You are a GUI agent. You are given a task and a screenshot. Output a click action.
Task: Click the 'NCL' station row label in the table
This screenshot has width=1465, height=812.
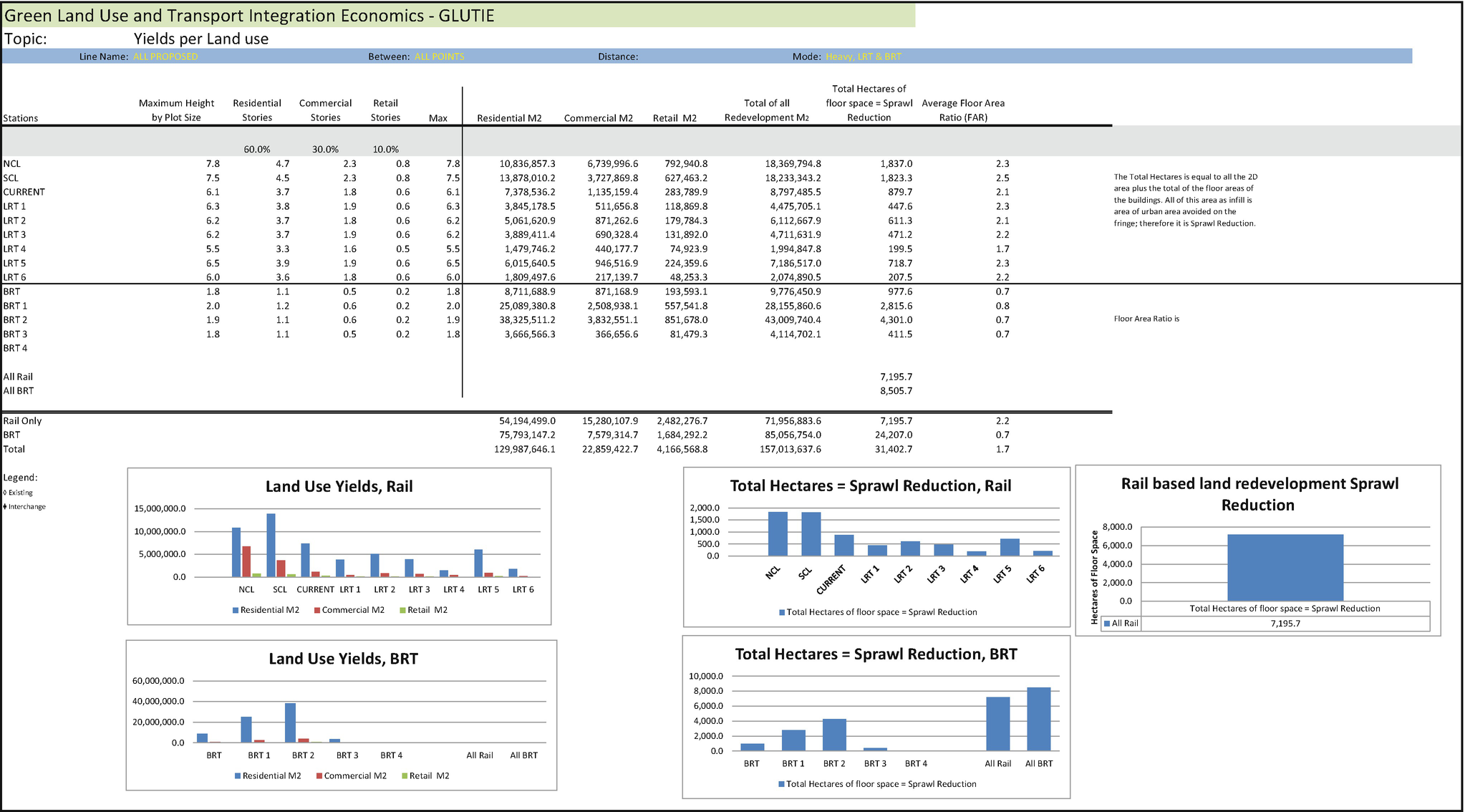(12, 163)
